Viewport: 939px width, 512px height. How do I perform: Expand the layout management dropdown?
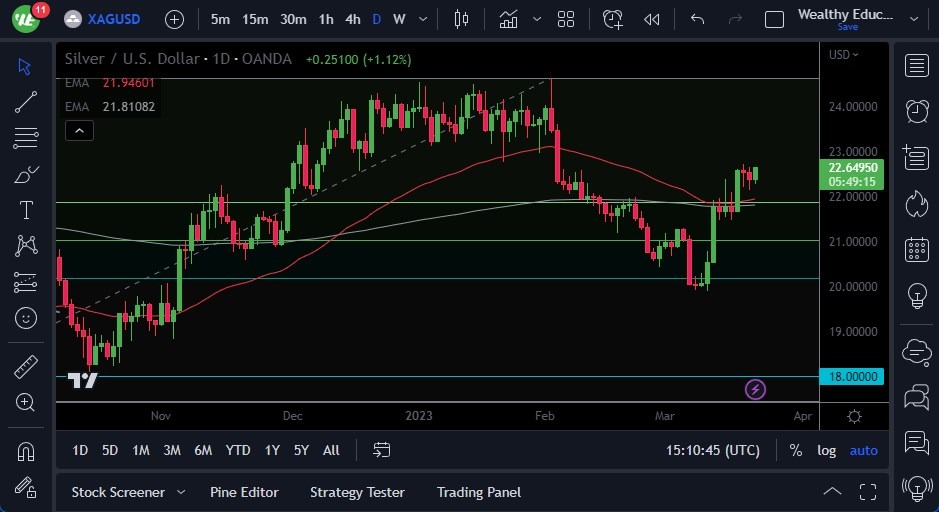click(914, 19)
